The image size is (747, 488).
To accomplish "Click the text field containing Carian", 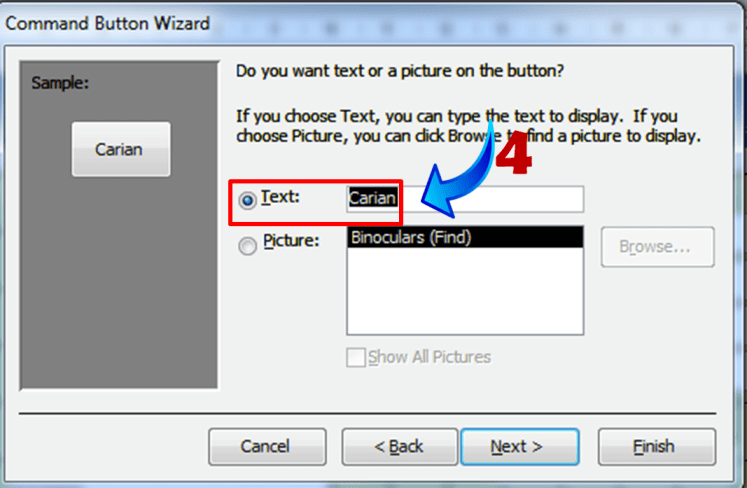I will click(x=465, y=199).
